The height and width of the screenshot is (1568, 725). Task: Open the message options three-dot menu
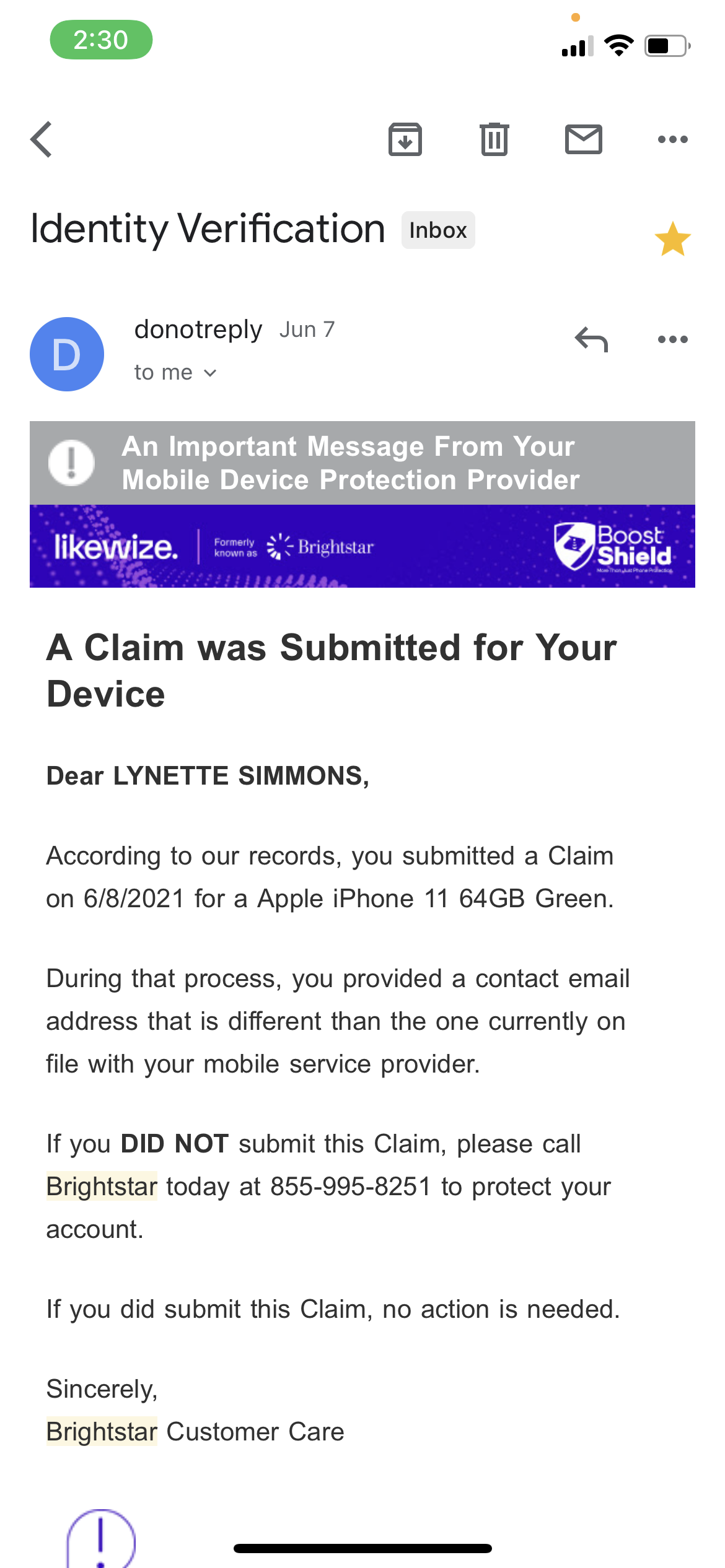pos(672,339)
